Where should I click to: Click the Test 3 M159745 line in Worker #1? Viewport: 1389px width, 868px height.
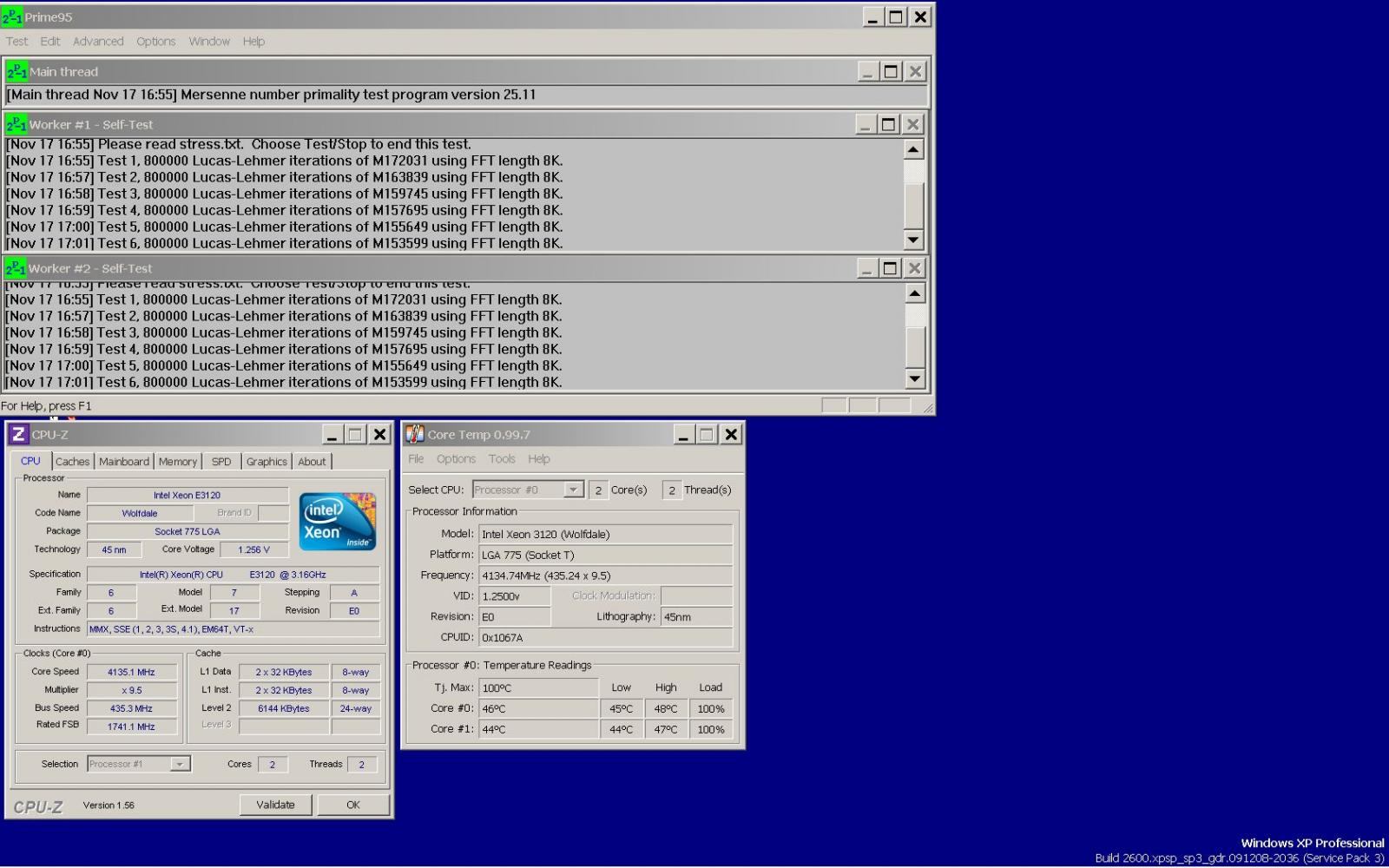coord(284,194)
